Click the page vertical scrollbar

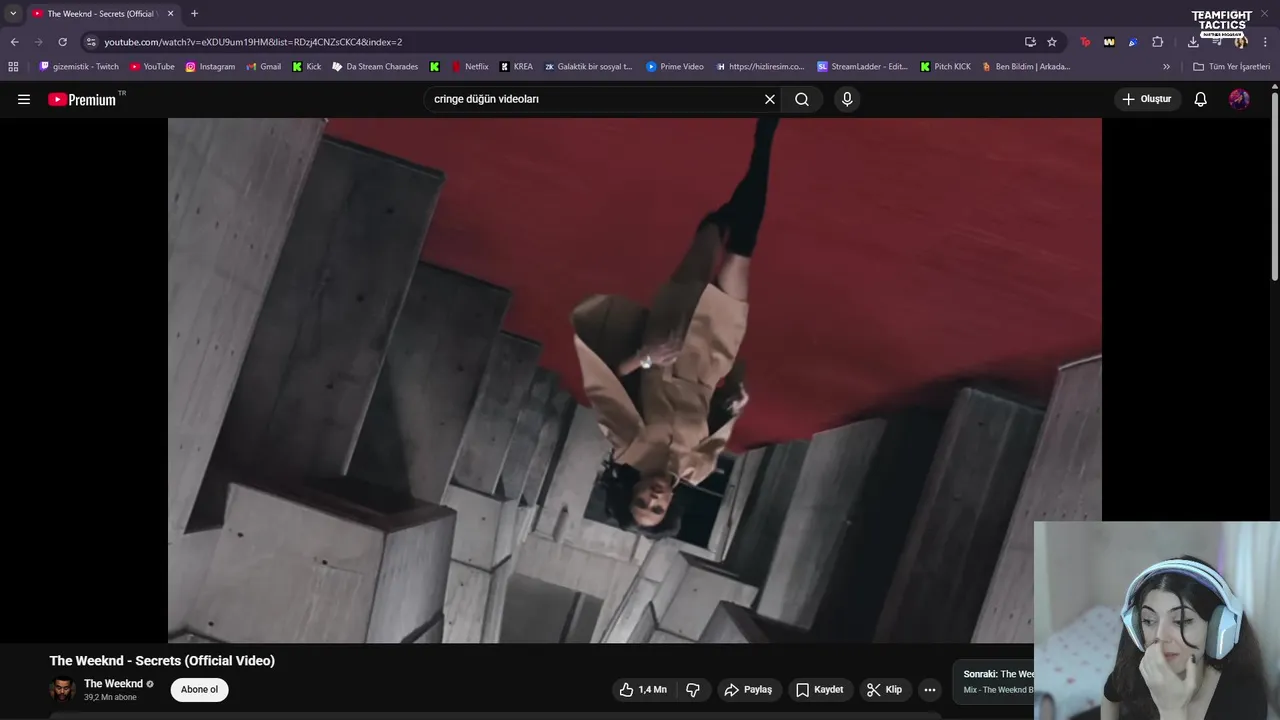(1275, 187)
